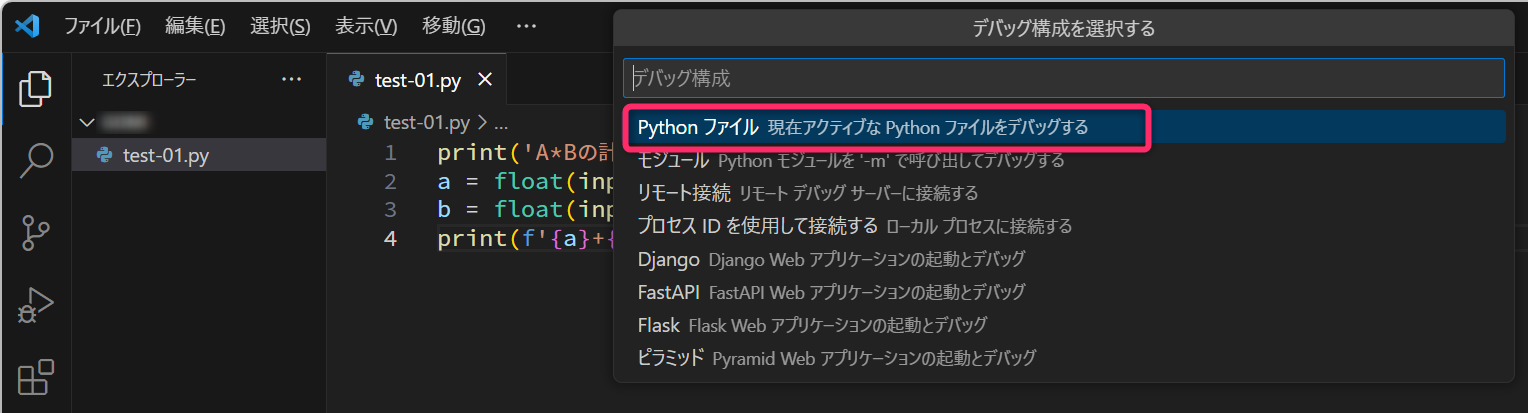Open the ファイル(F) menu
The width and height of the screenshot is (1528, 413).
click(x=102, y=26)
